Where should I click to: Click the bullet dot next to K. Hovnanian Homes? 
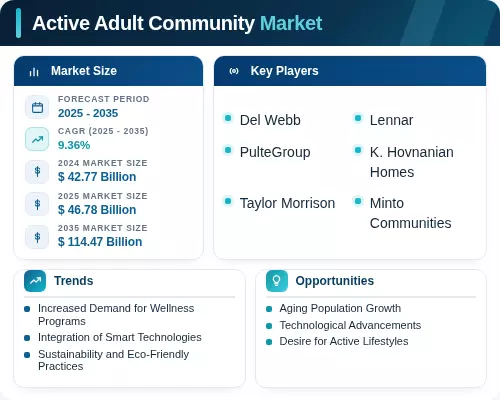coord(358,150)
